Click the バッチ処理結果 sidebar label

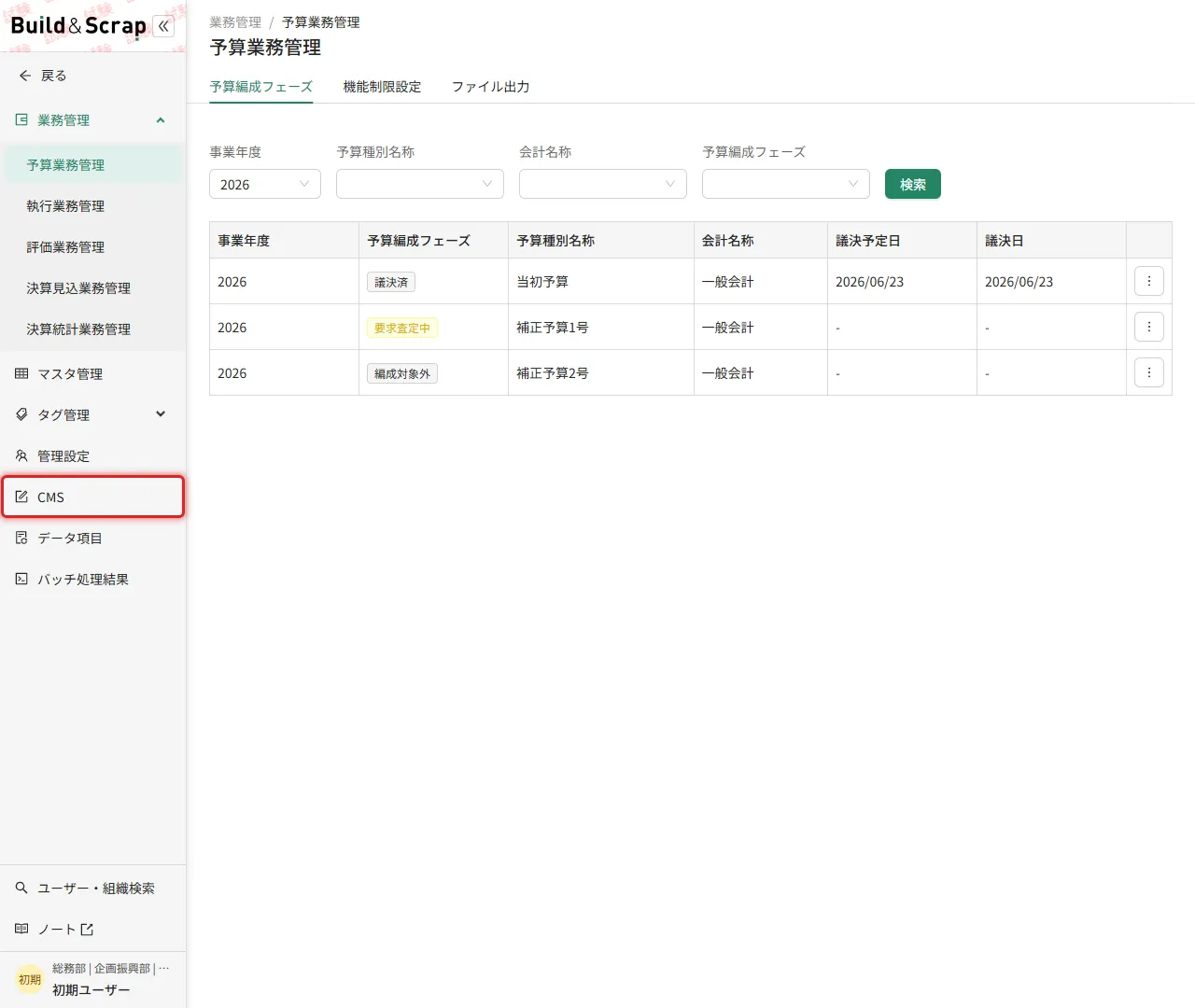[x=83, y=580]
